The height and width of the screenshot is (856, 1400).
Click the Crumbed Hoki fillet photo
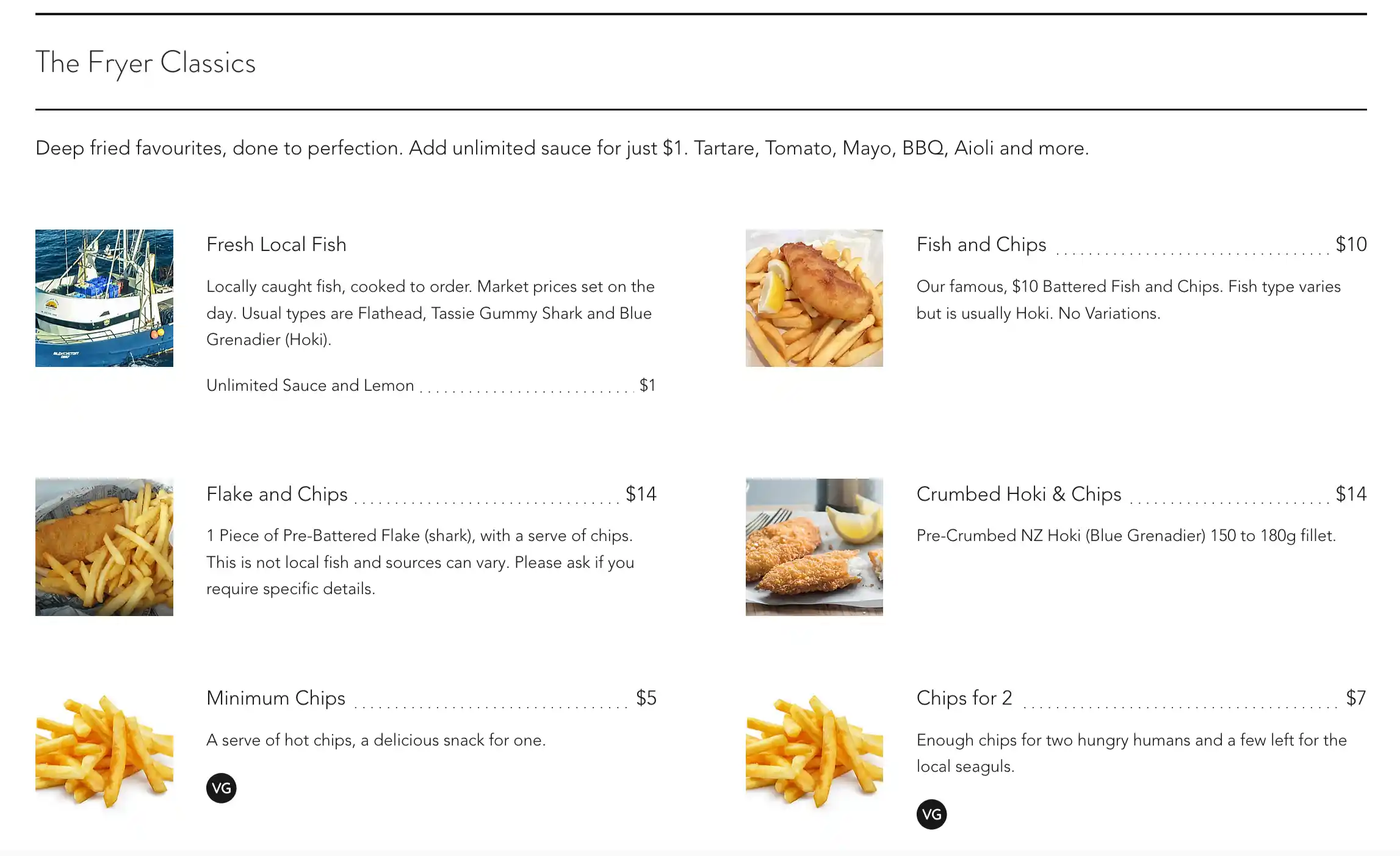(x=814, y=547)
